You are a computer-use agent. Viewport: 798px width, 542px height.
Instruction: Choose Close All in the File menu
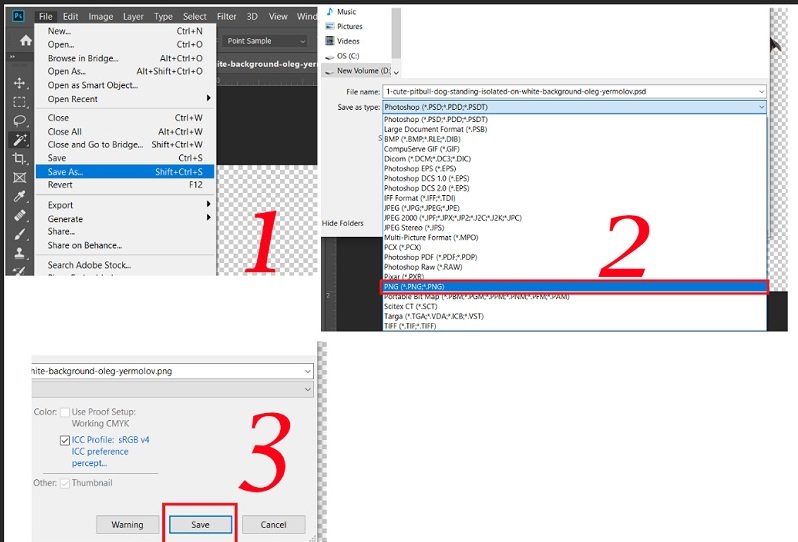(125, 131)
